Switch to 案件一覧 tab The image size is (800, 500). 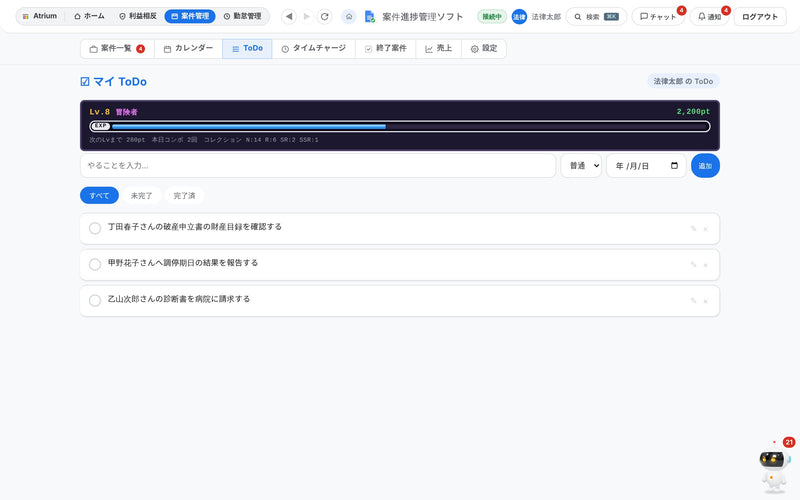click(117, 48)
